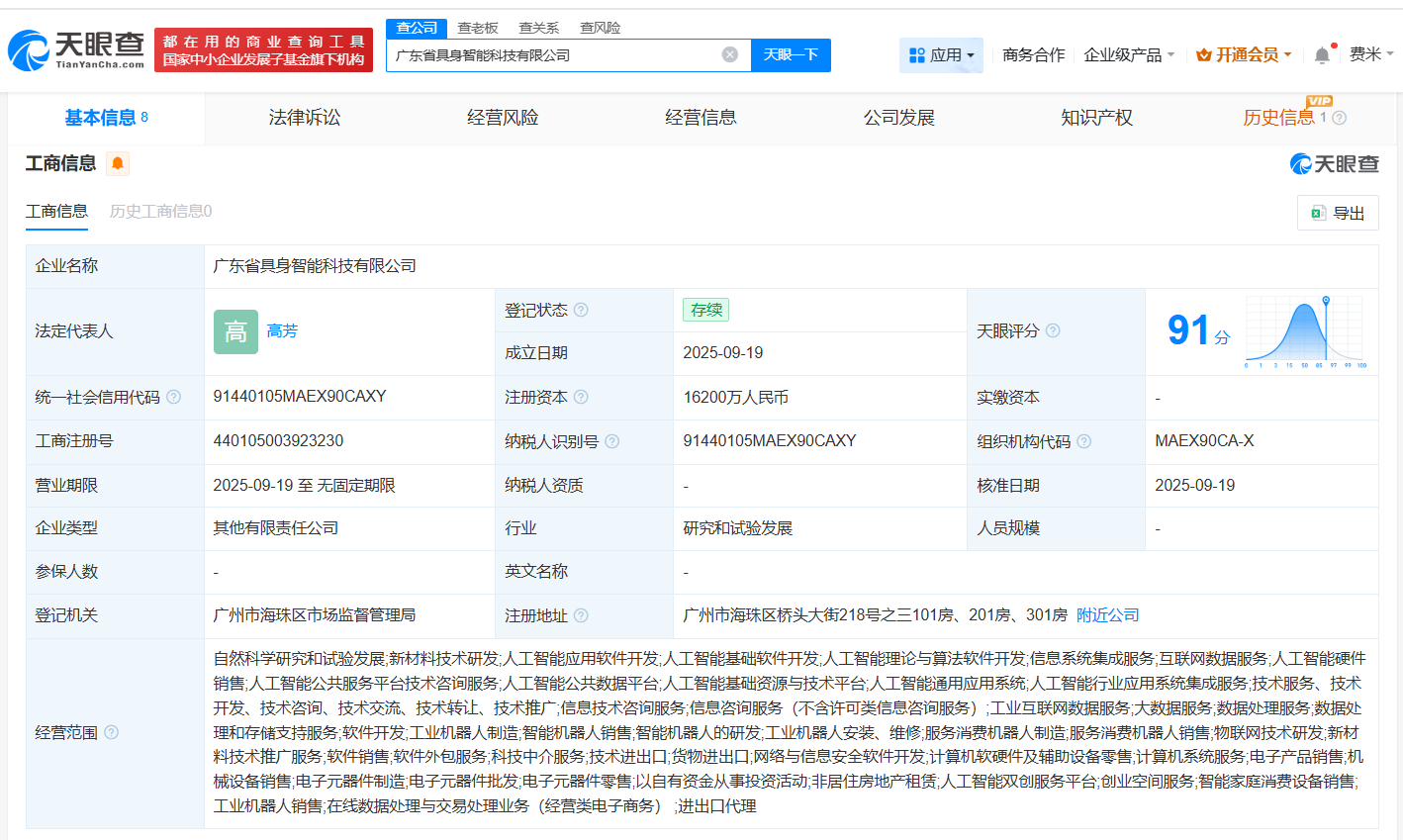Click the orange alert bell beside 工商信息

(x=118, y=164)
